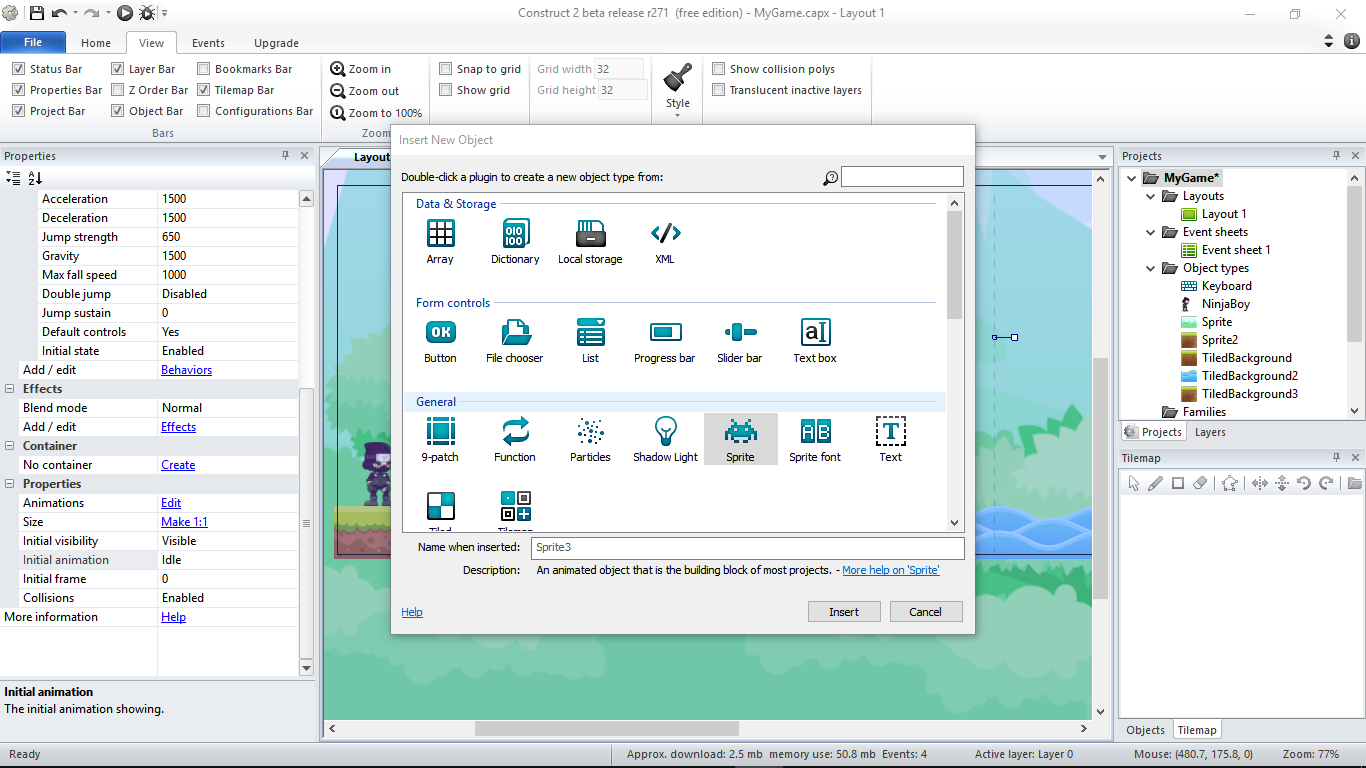The width and height of the screenshot is (1366, 768).
Task: Select the Text plugin icon
Action: 890,431
